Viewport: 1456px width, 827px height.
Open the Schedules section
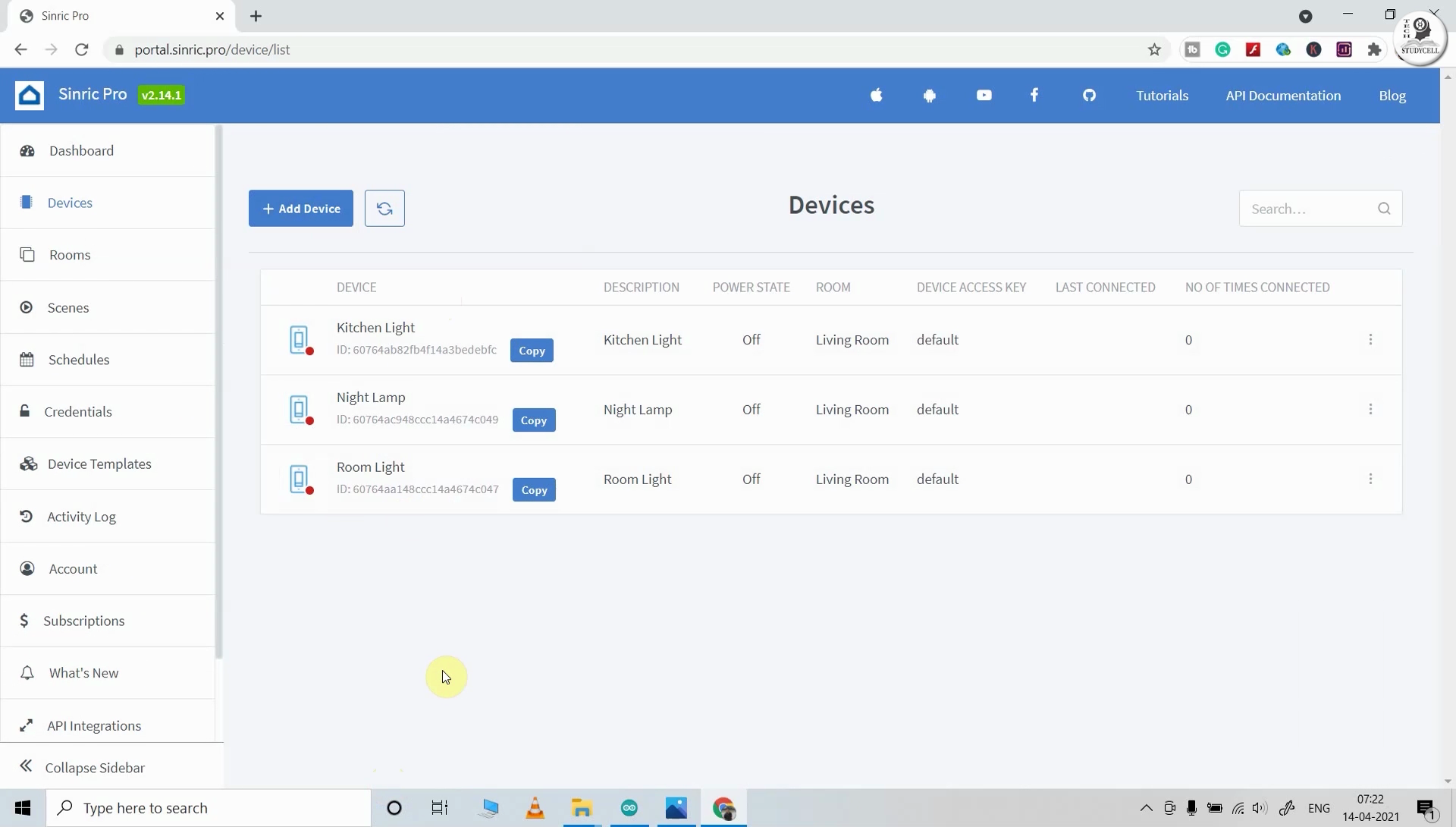point(80,359)
